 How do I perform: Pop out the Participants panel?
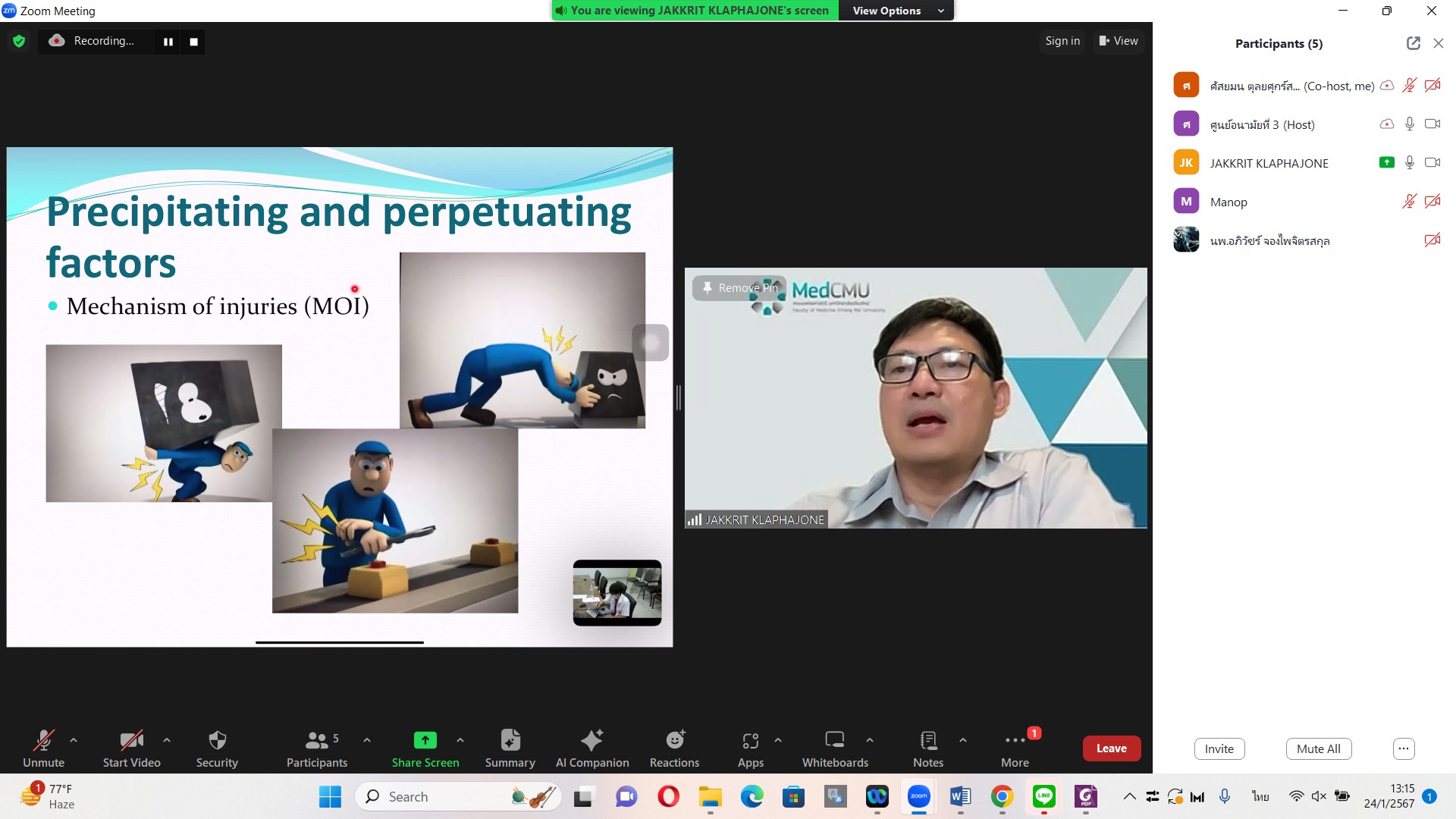tap(1414, 43)
